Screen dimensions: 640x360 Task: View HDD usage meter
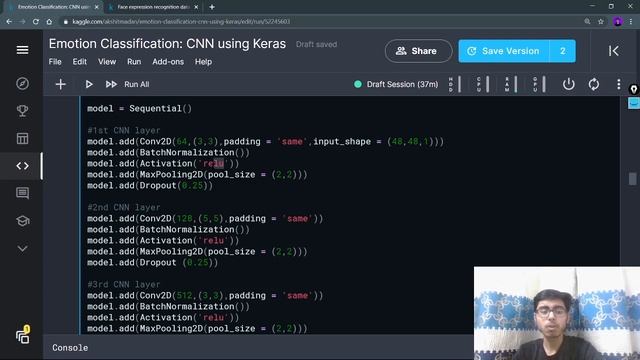point(455,84)
